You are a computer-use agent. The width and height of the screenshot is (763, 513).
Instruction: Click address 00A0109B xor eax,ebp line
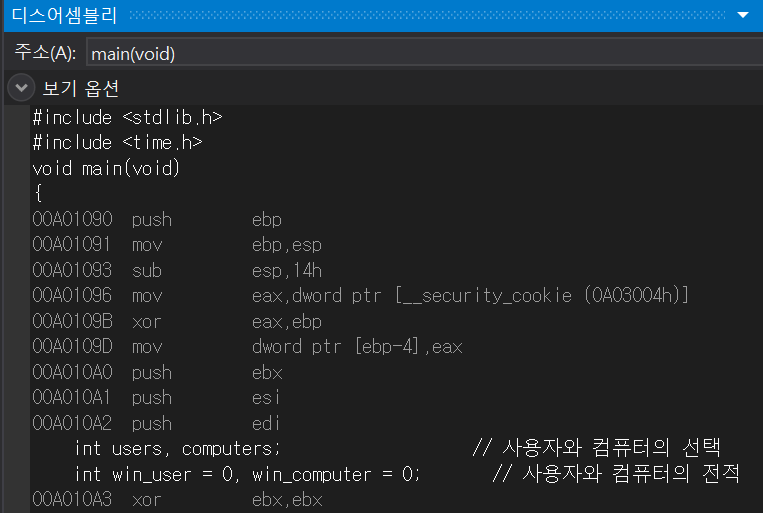click(x=177, y=321)
